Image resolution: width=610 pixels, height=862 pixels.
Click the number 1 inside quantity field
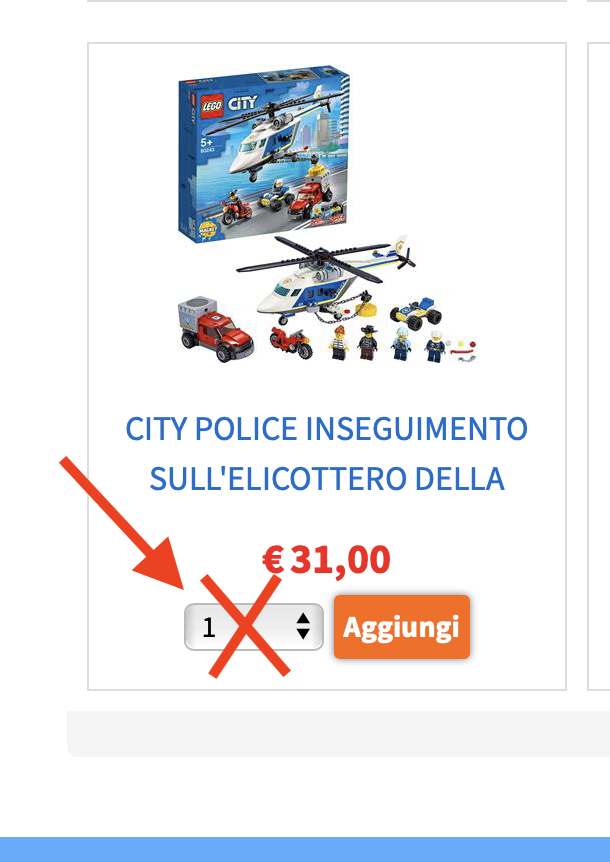(x=208, y=627)
